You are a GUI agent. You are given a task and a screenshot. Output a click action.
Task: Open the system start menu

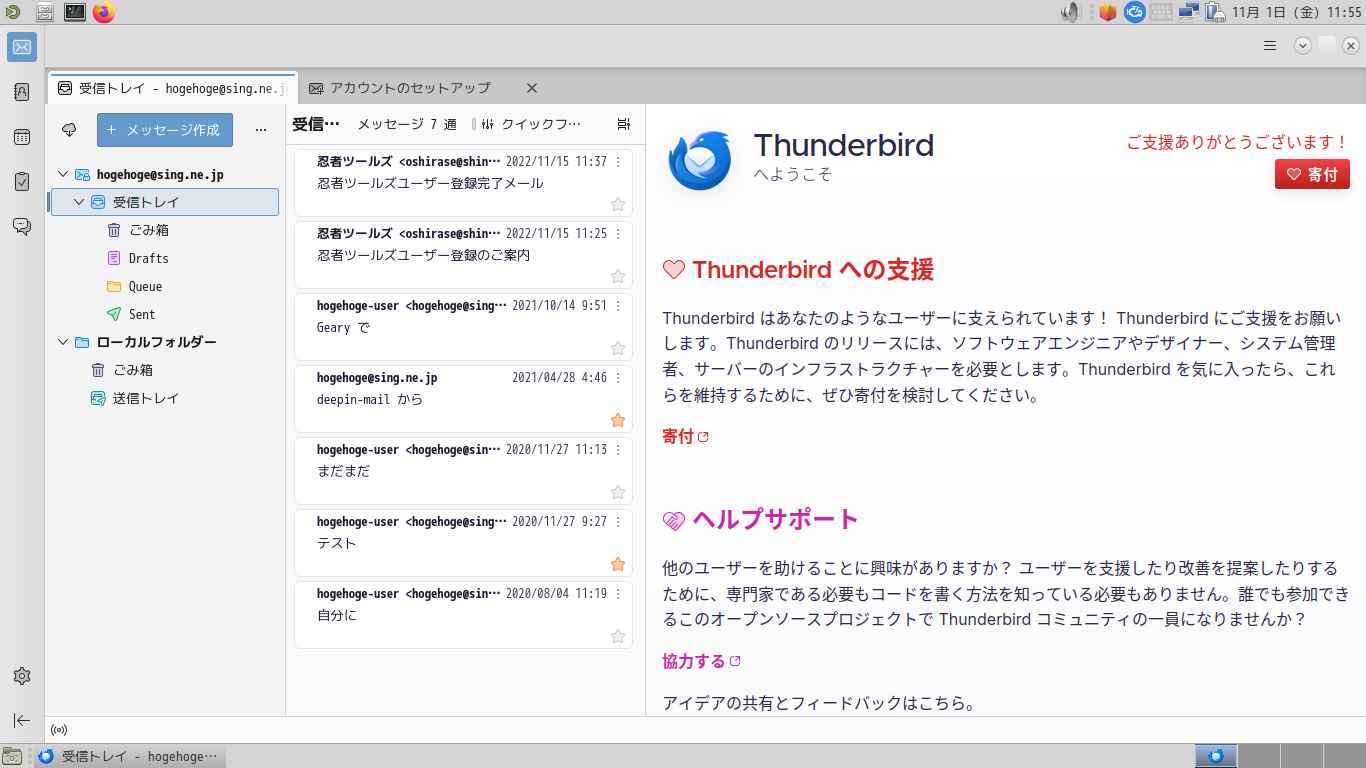pos(11,12)
